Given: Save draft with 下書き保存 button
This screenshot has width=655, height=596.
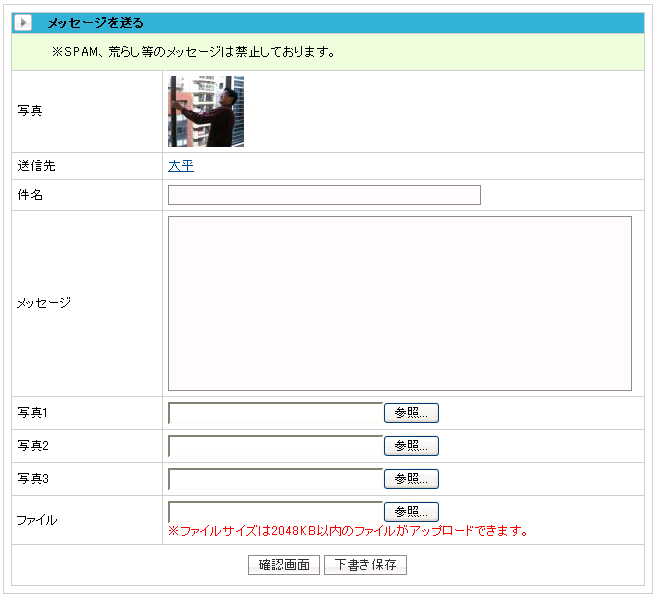Looking at the screenshot, I should pyautogui.click(x=366, y=565).
